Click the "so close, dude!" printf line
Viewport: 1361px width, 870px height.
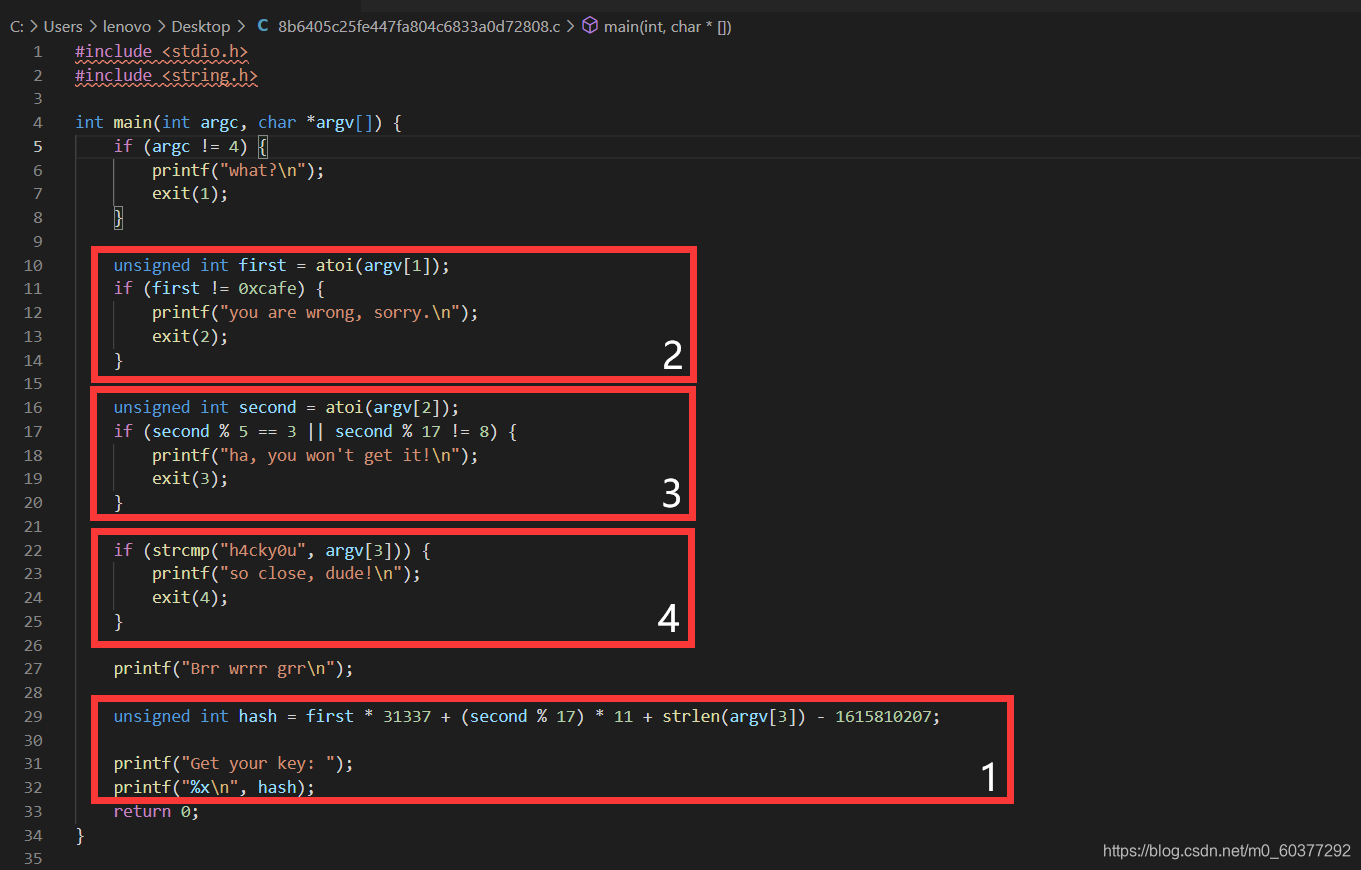point(287,573)
